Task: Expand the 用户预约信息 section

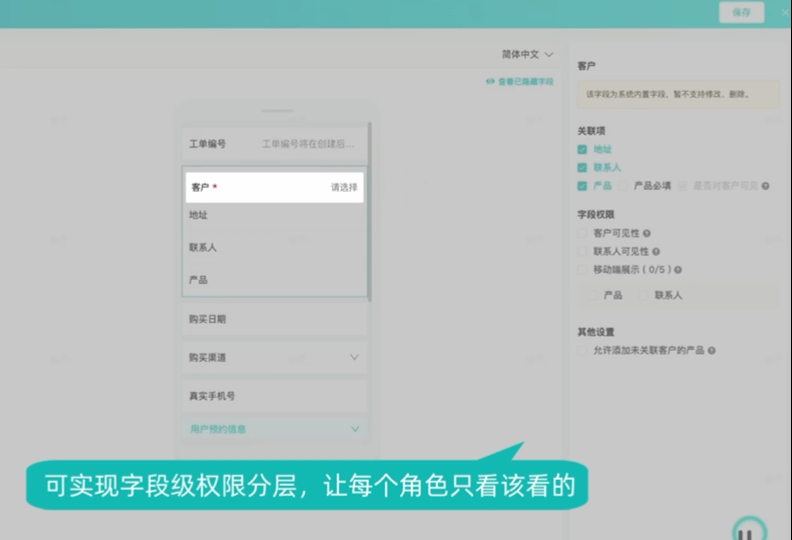Action: click(275, 429)
